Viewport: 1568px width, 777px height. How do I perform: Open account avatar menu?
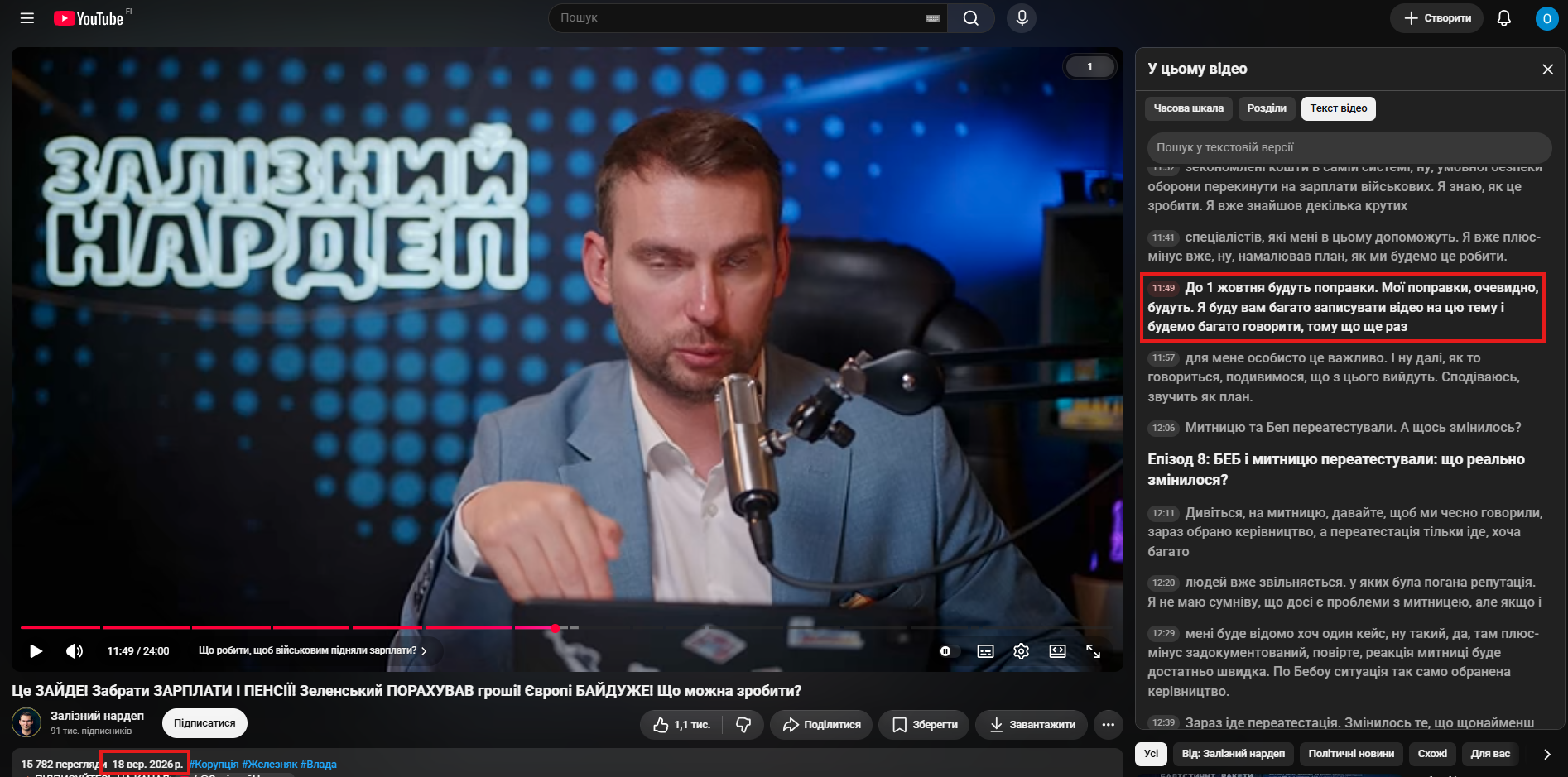tap(1546, 18)
